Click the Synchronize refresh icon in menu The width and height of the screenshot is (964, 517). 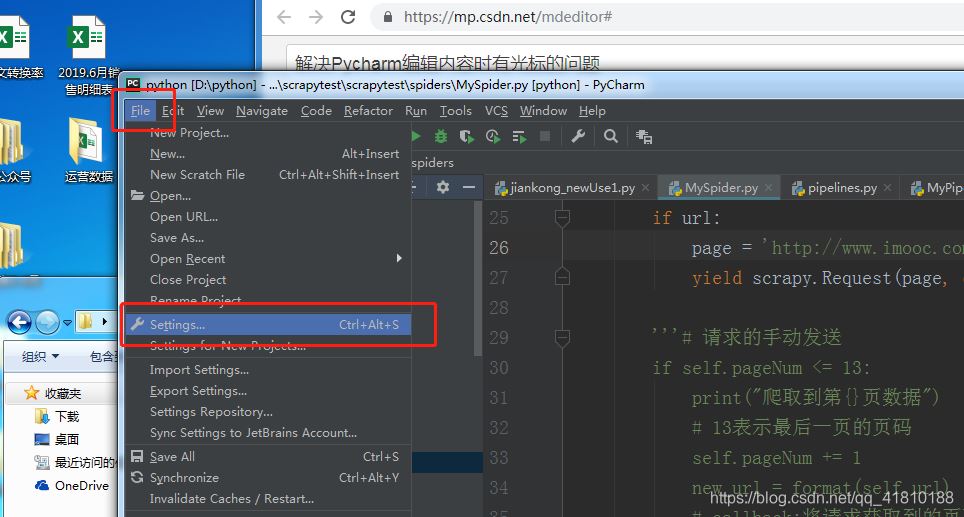(137, 478)
